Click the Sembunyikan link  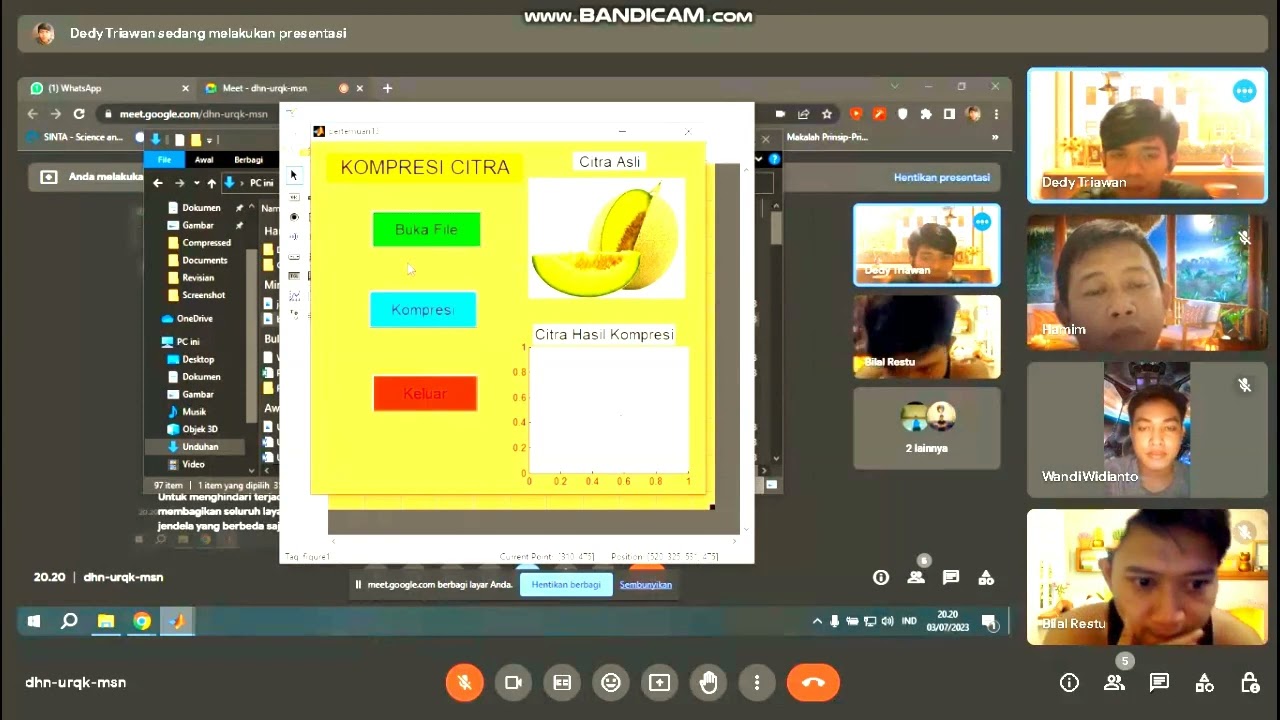[x=646, y=585]
